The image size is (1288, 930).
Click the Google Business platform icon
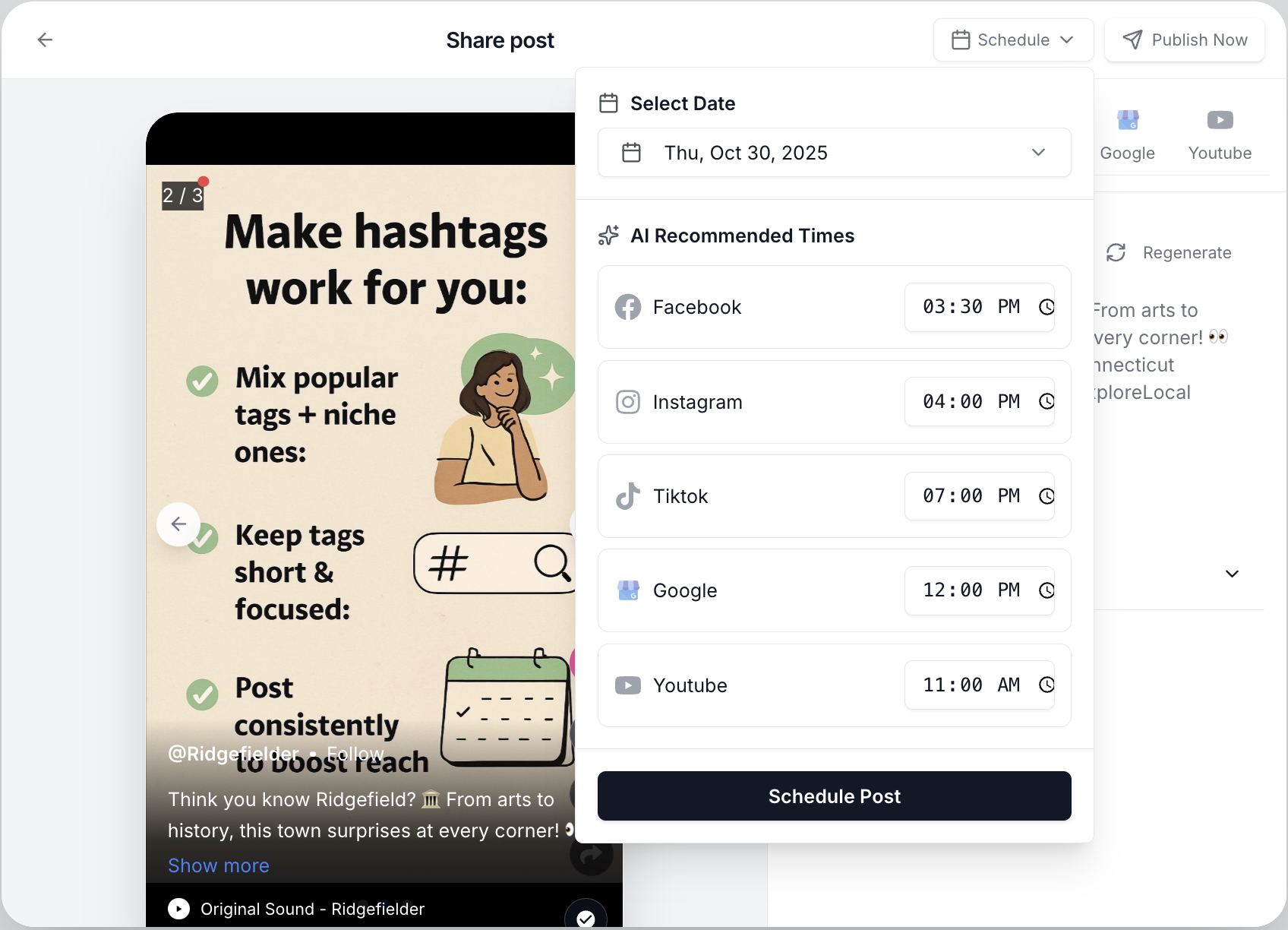628,590
